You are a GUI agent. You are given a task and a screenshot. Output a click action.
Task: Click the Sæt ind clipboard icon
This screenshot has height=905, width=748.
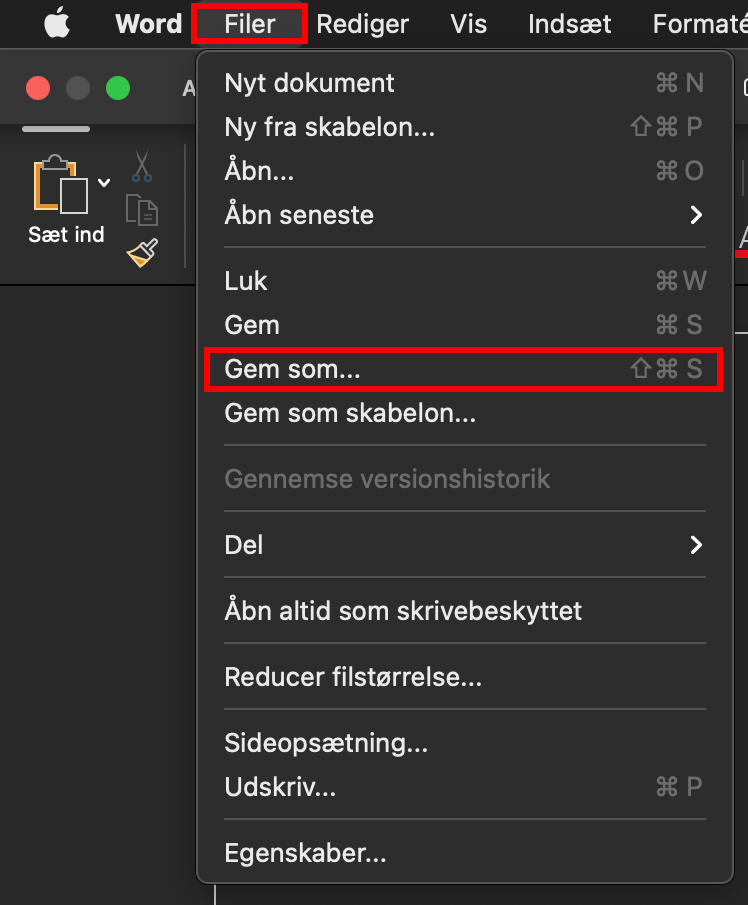(61, 184)
